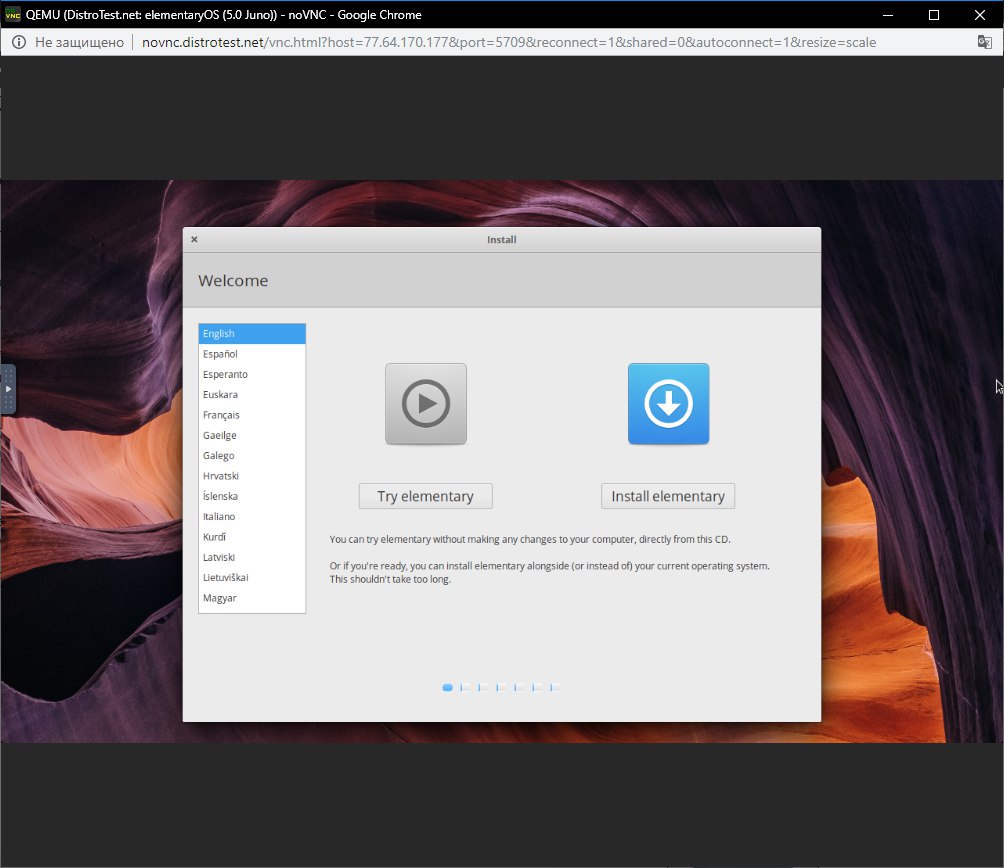Screen dimensions: 1004x868
Task: Click the grey play icon for Try elementary
Action: tap(426, 404)
